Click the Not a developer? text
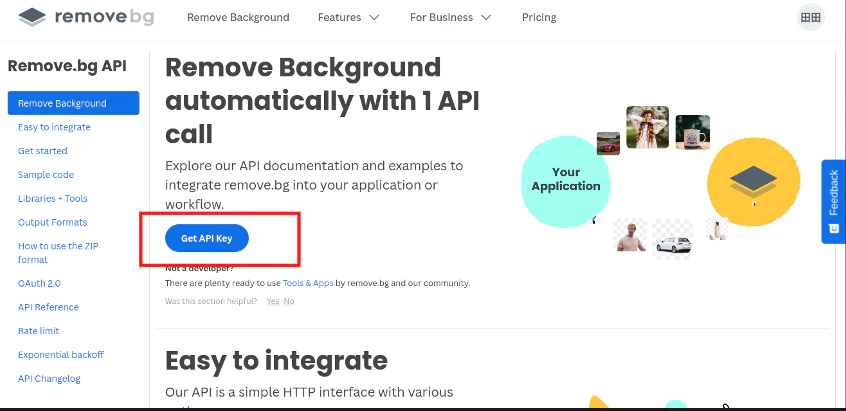The image size is (846, 411). pyautogui.click(x=199, y=269)
